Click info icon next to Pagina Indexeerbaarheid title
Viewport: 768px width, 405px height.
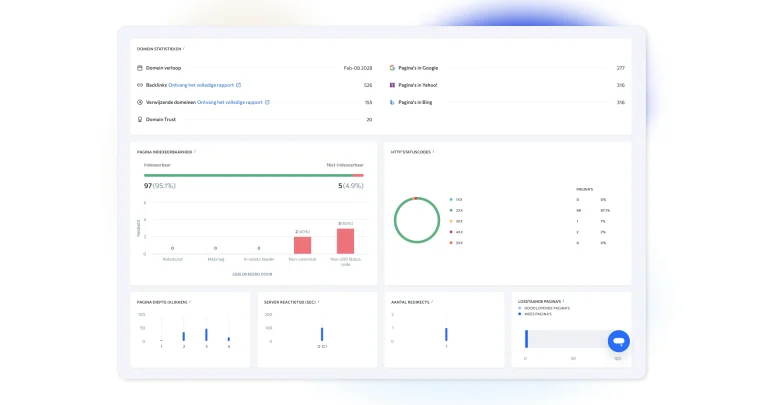pyautogui.click(x=195, y=152)
